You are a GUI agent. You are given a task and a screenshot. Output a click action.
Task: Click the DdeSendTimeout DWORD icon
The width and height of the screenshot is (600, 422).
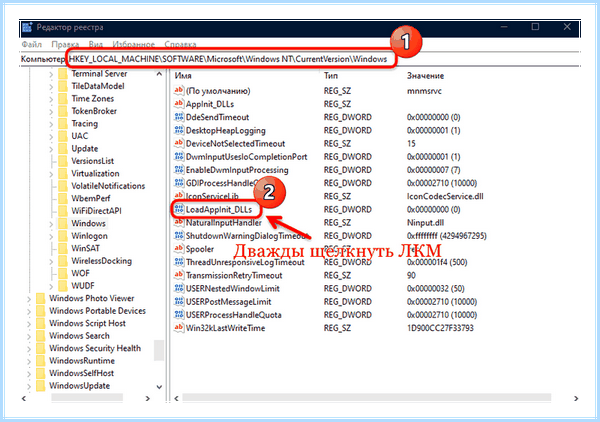pos(179,117)
